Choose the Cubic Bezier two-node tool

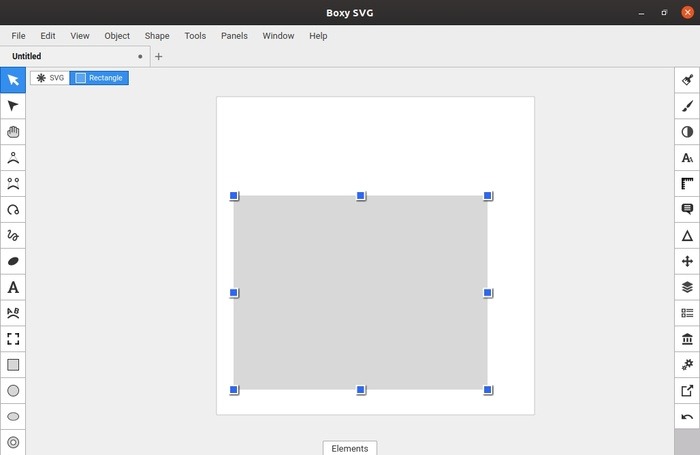click(13, 184)
